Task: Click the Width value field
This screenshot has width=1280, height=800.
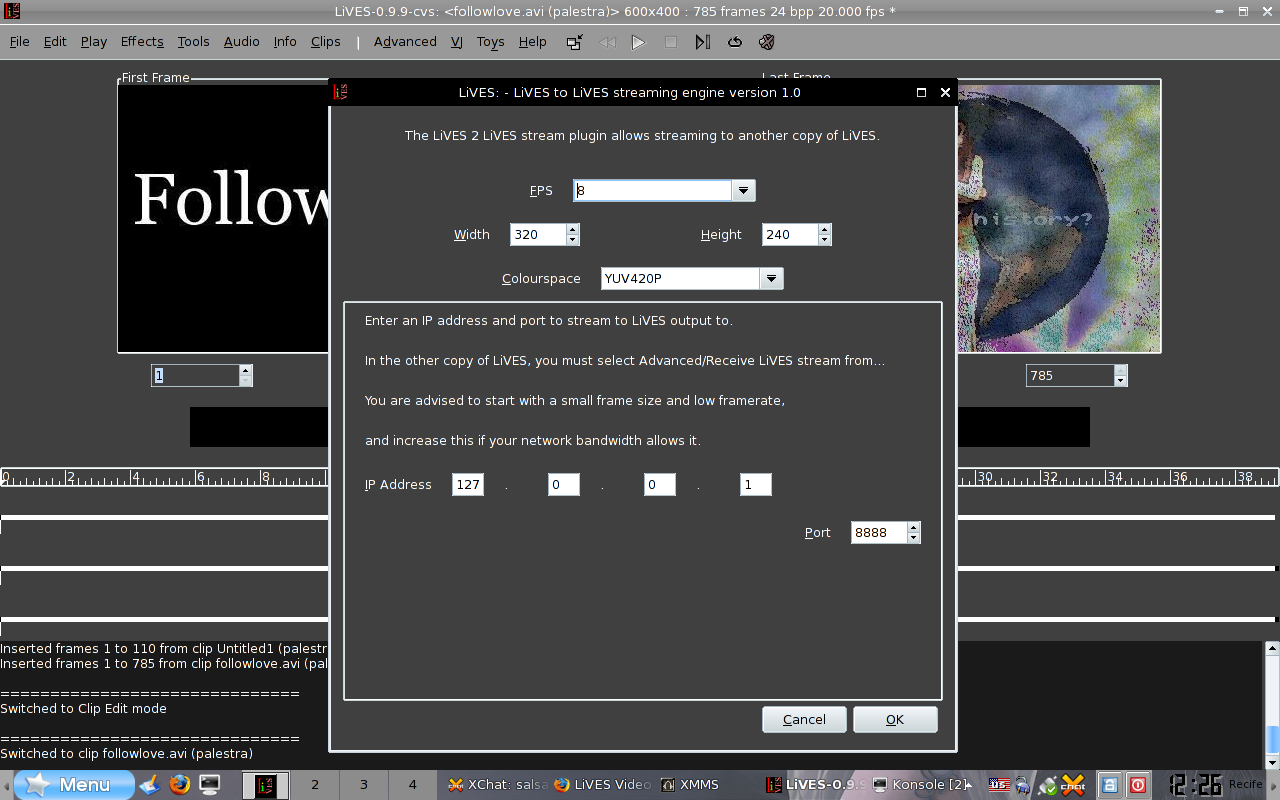Action: 538,235
